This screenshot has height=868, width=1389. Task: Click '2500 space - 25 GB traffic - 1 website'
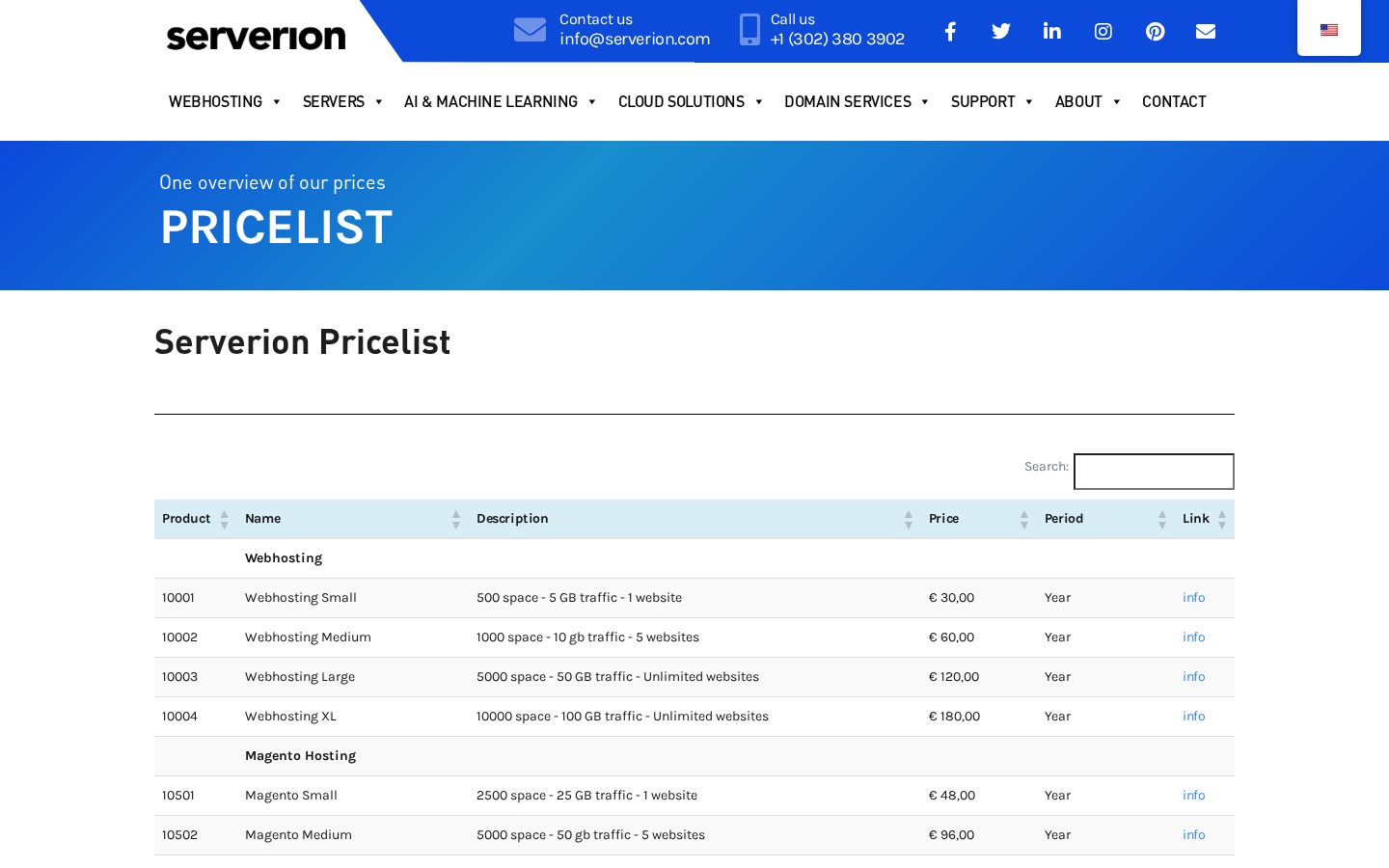coord(586,796)
